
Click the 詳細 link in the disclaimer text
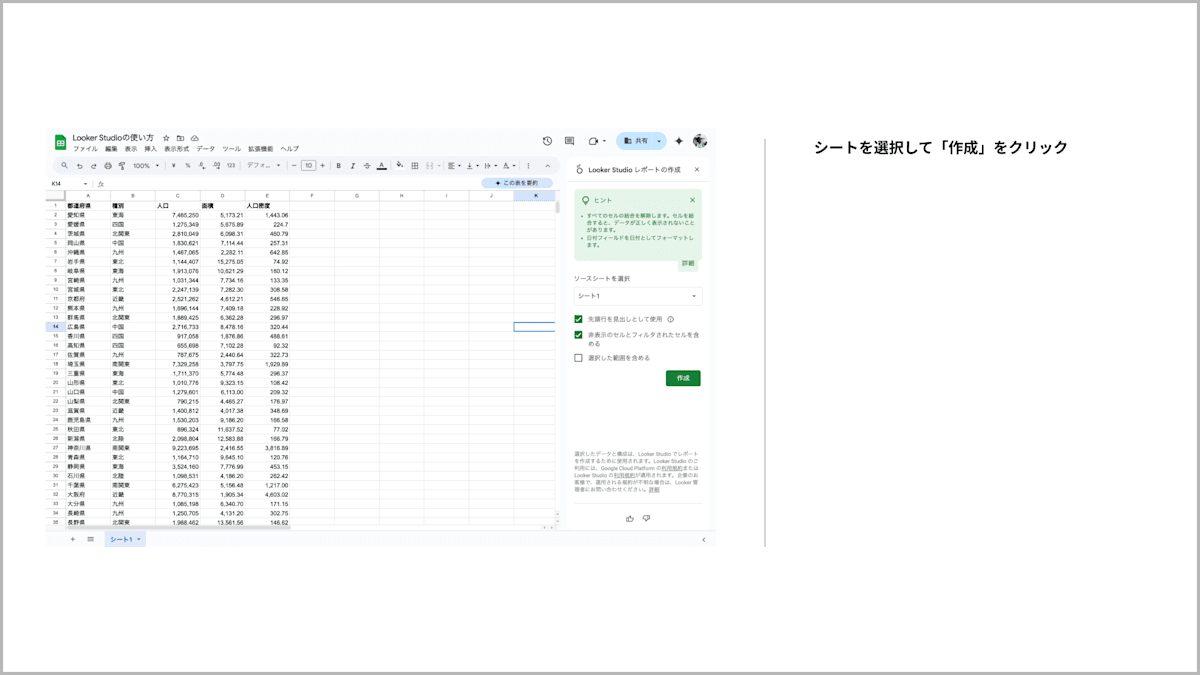click(x=654, y=490)
